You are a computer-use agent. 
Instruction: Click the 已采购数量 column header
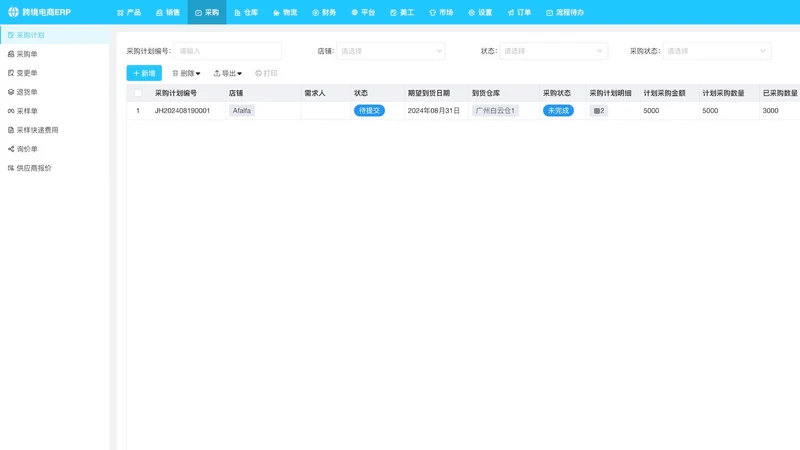pos(780,93)
